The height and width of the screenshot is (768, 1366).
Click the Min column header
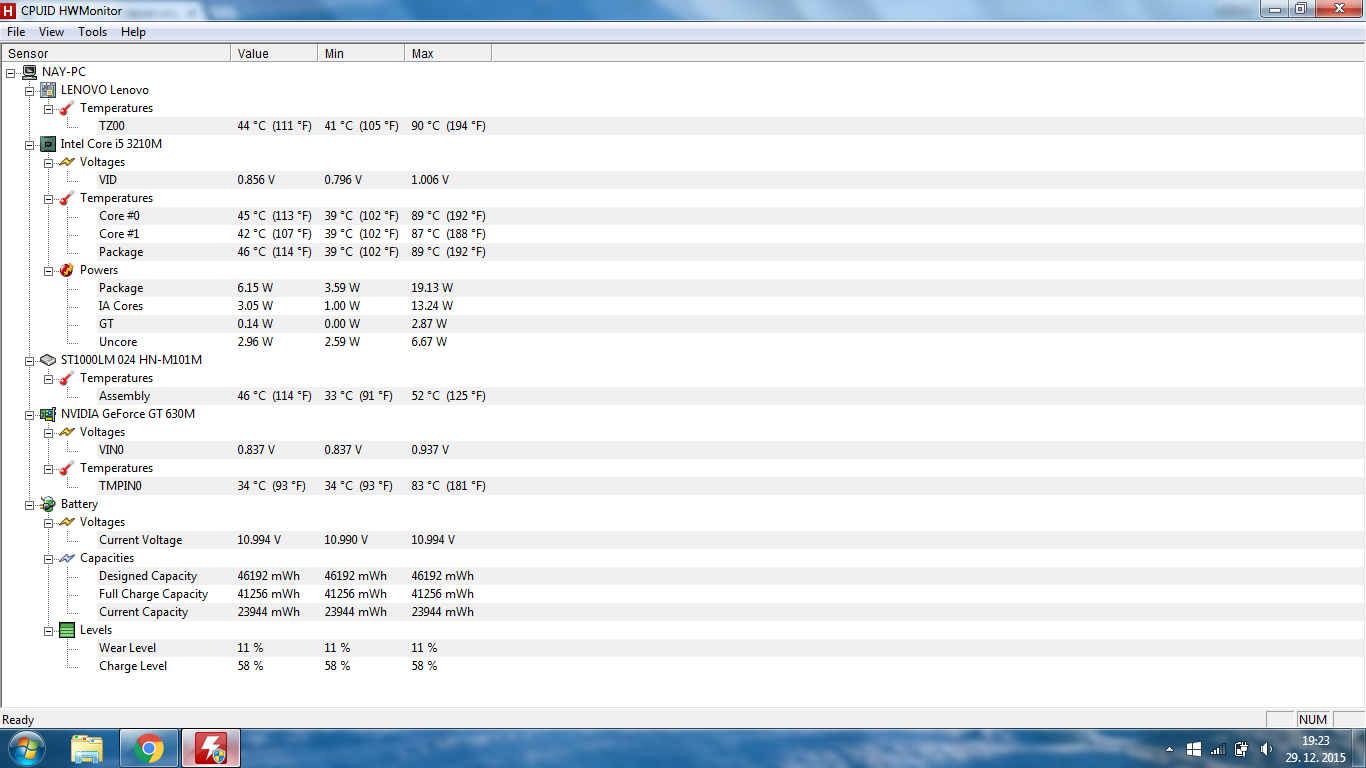[361, 54]
